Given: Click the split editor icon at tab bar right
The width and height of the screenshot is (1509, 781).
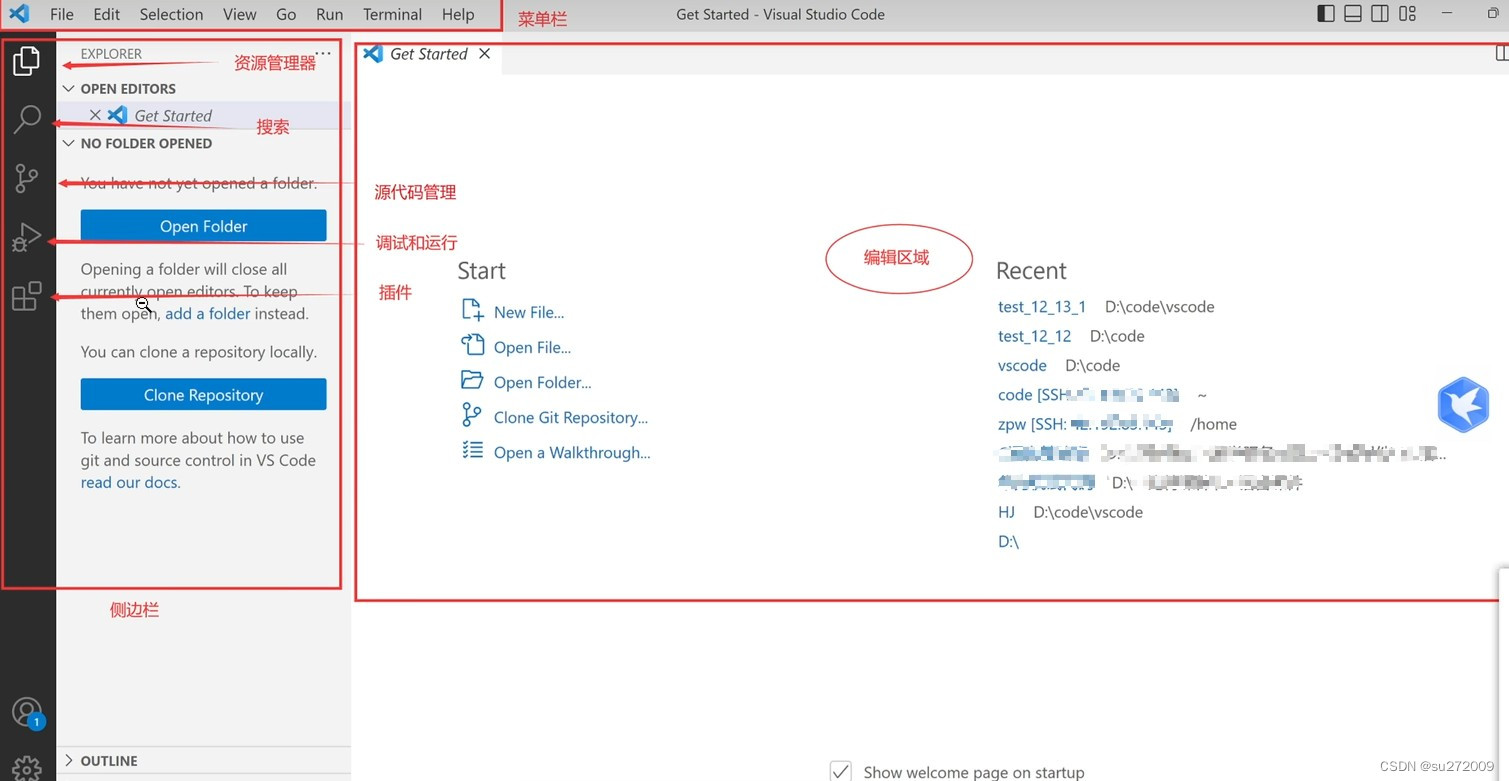Looking at the screenshot, I should coord(1501,54).
